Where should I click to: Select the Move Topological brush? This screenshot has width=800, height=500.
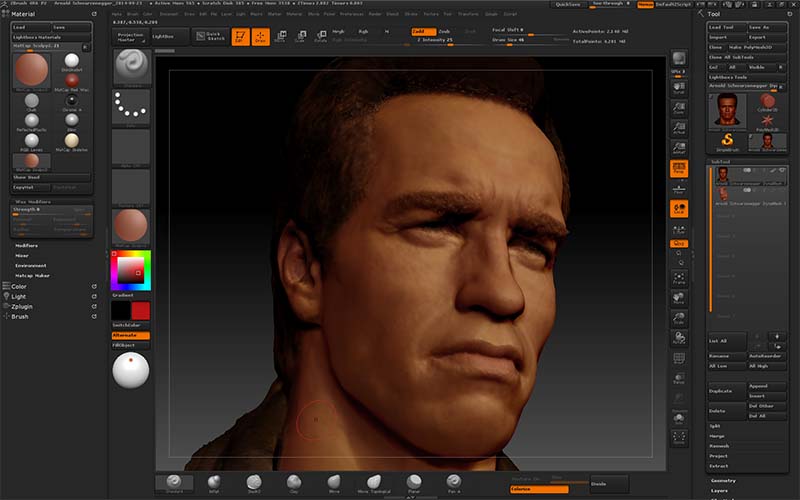coord(373,483)
